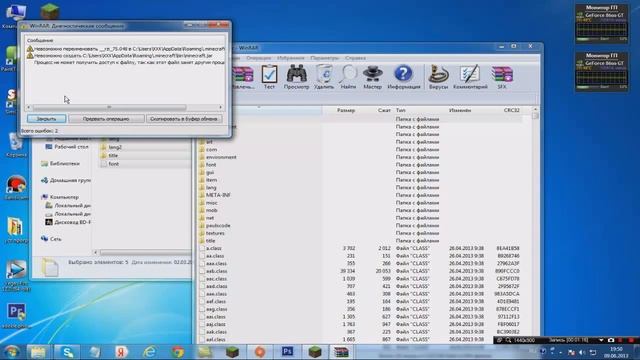Click WinRAR file list scroll-up arrow
640x360 pixels.
[536, 110]
